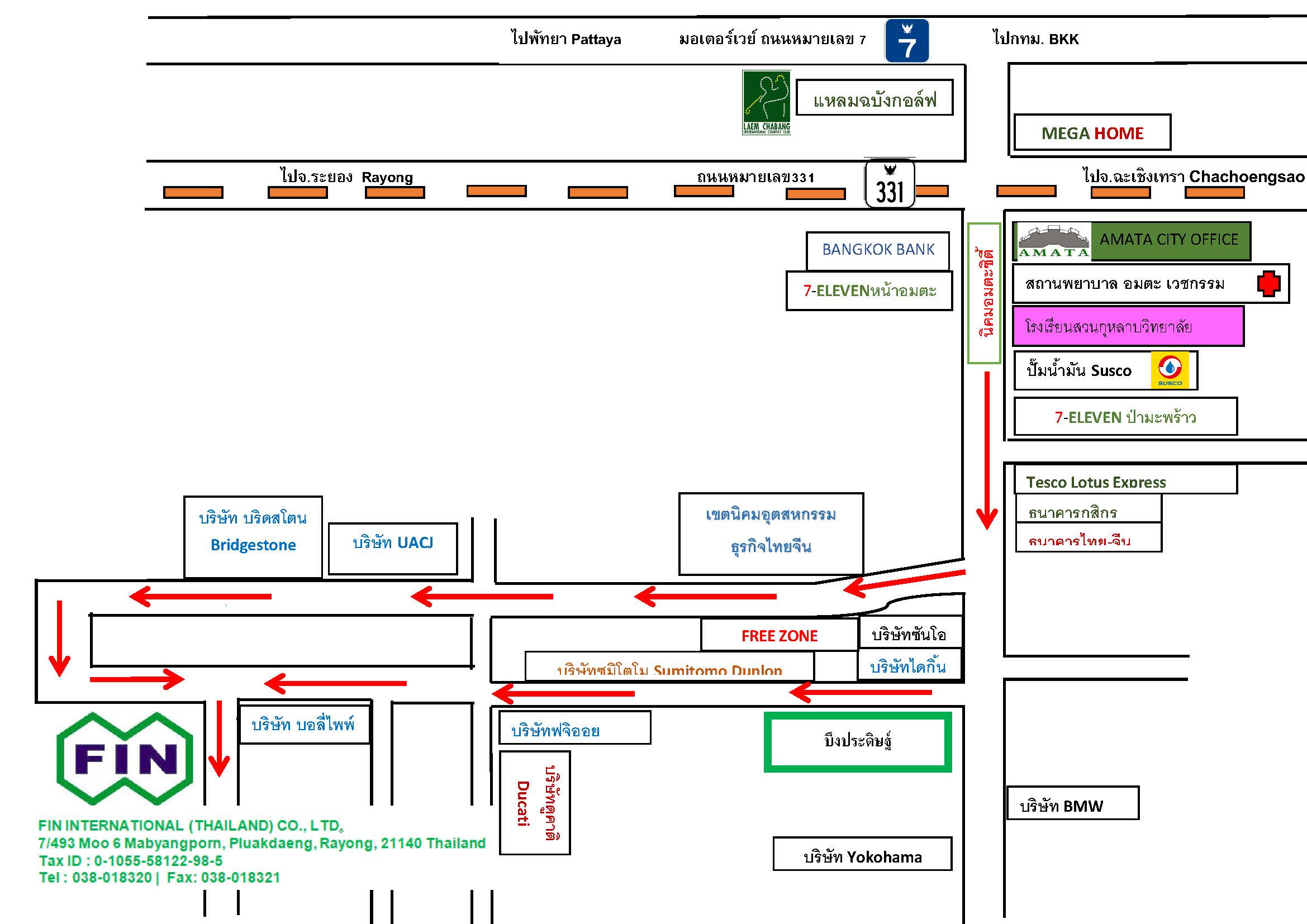Click the BMW company box
The width and height of the screenshot is (1307, 924).
tap(1073, 803)
